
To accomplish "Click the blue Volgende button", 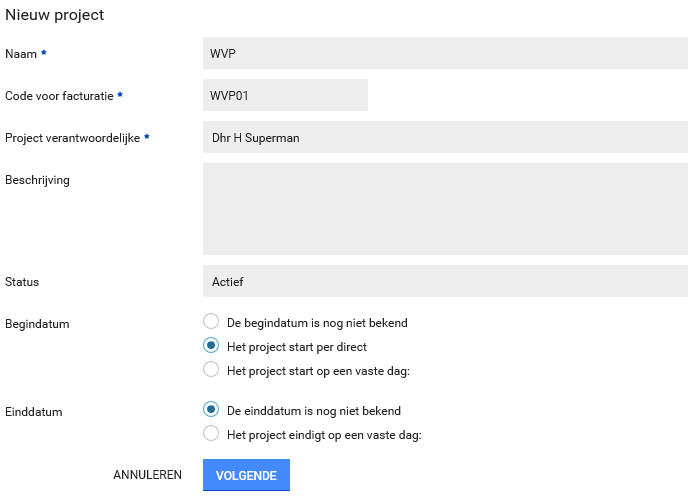I will [x=246, y=475].
